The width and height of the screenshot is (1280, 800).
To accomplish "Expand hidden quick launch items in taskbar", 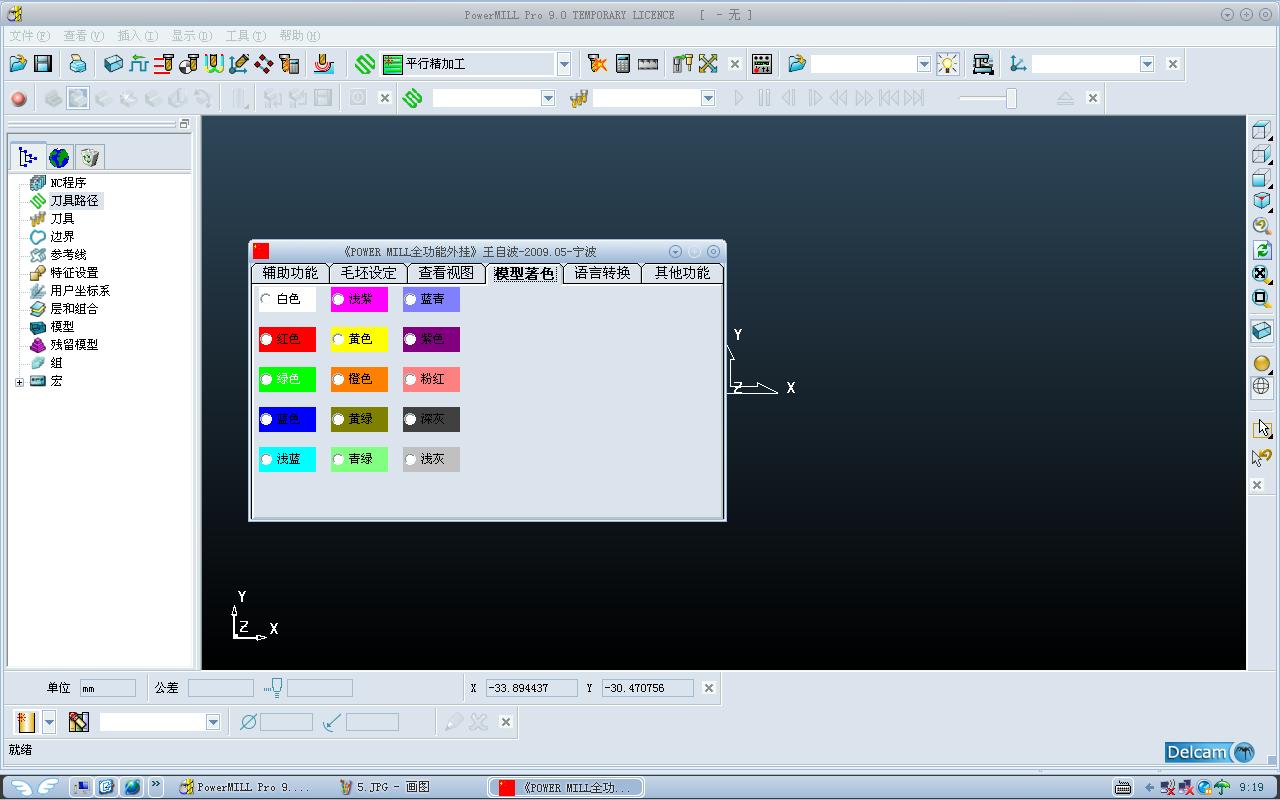I will click(156, 787).
